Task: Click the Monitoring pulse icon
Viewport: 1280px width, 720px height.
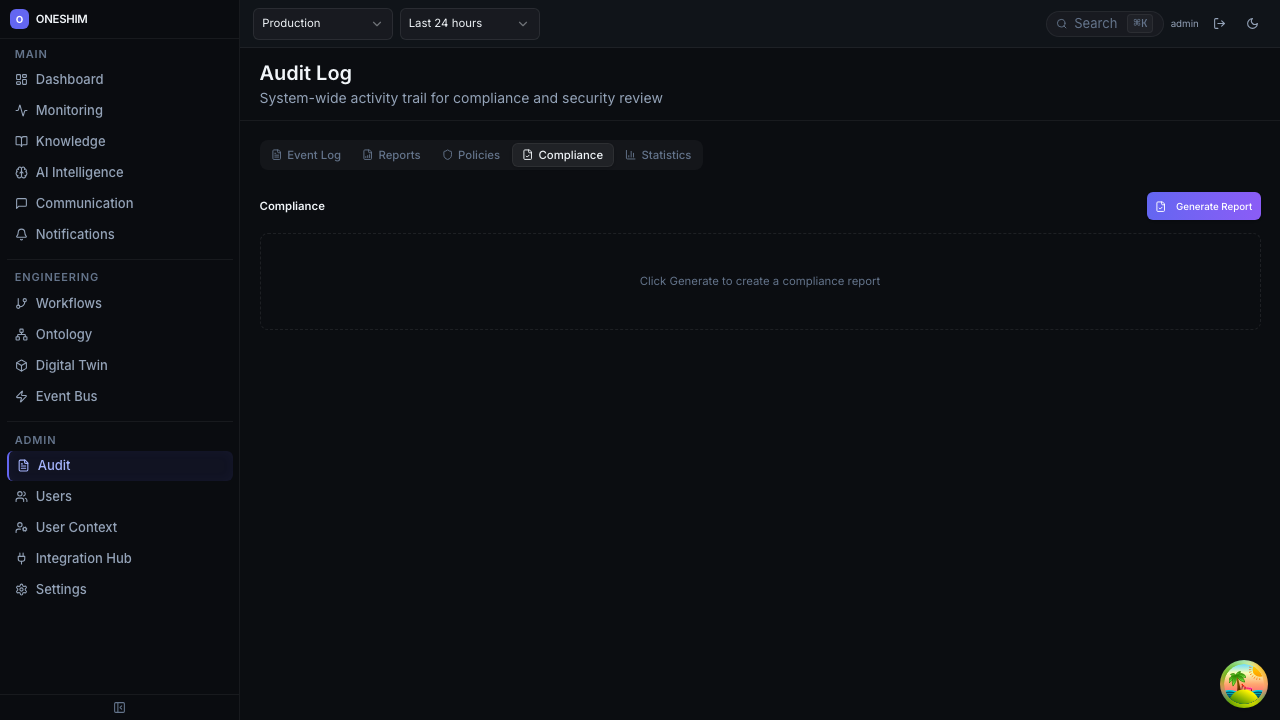Action: click(21, 110)
